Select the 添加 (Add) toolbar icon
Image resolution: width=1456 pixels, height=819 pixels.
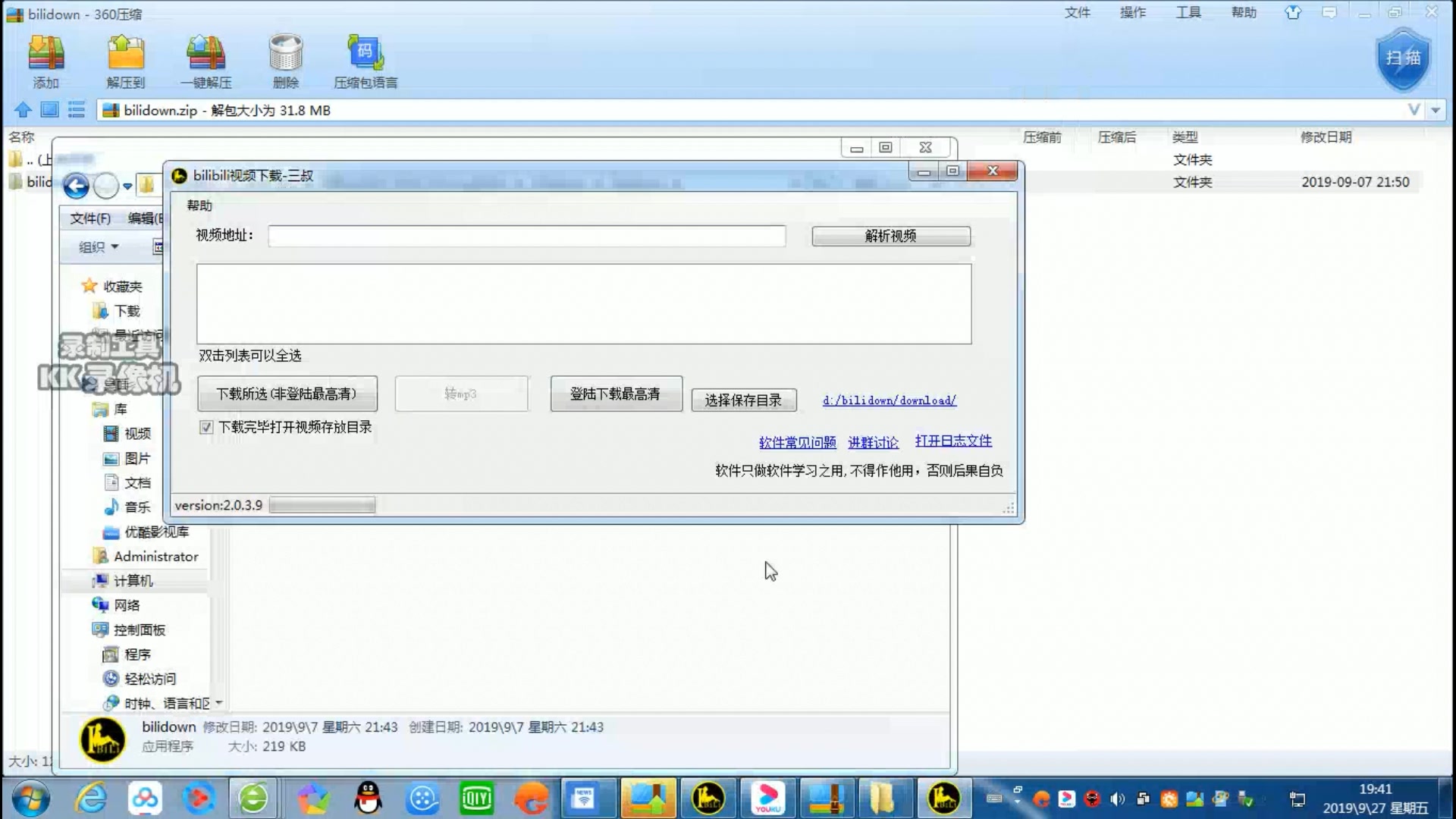45,61
